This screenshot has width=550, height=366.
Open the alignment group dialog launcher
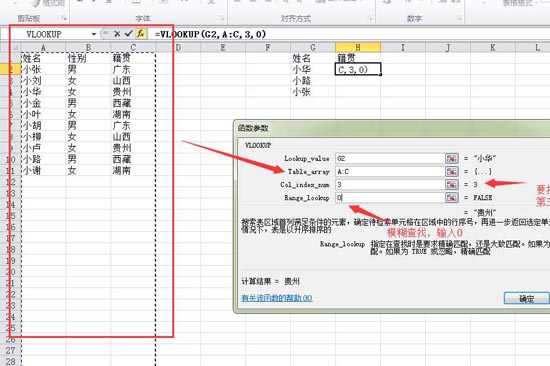click(x=370, y=18)
